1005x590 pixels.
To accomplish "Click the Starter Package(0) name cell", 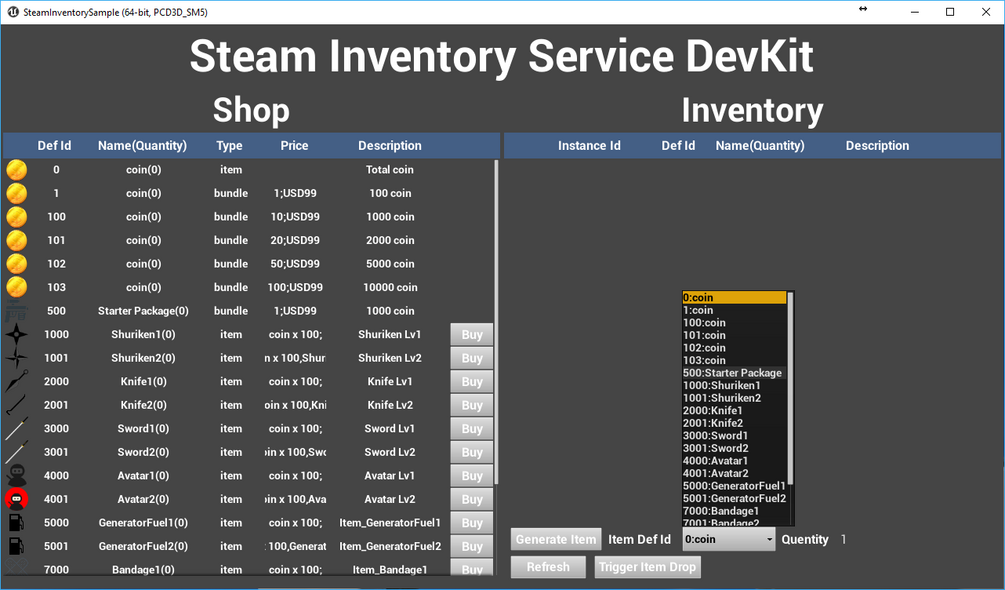I will tap(144, 311).
